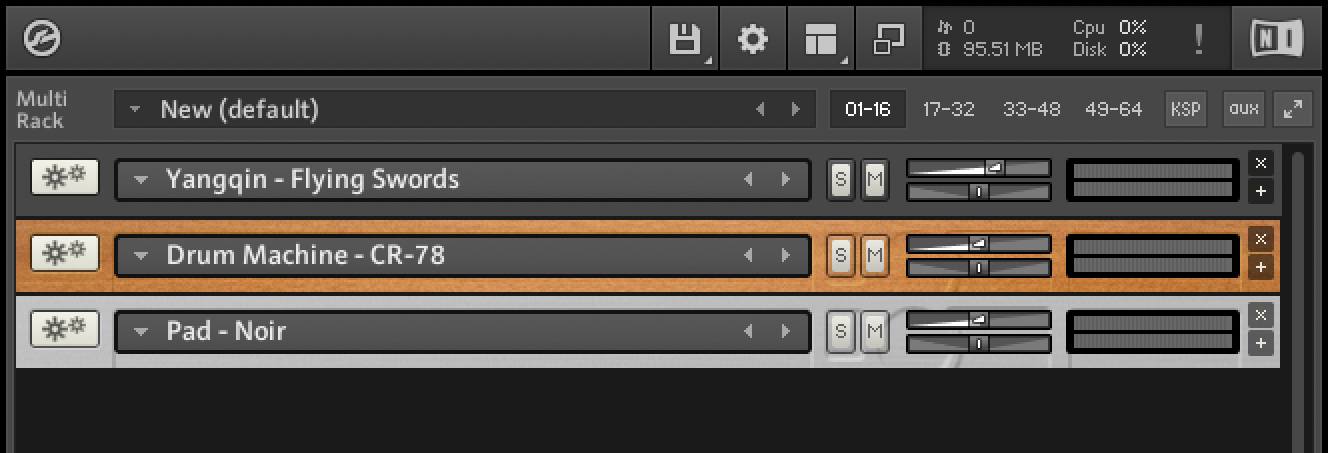Click the Kontakt logo at top left
The image size is (1328, 453).
[x=42, y=40]
